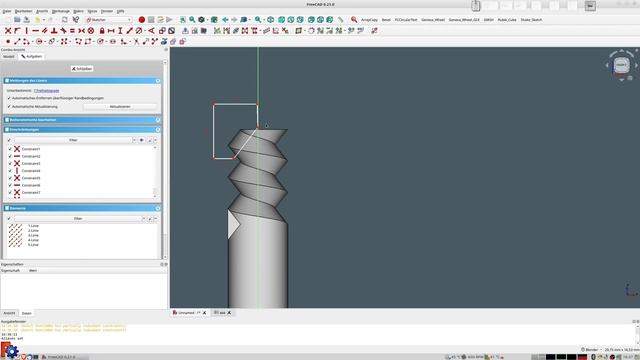The image size is (640, 360).
Task: Select the block constraint tool
Action: [x=91, y=31]
